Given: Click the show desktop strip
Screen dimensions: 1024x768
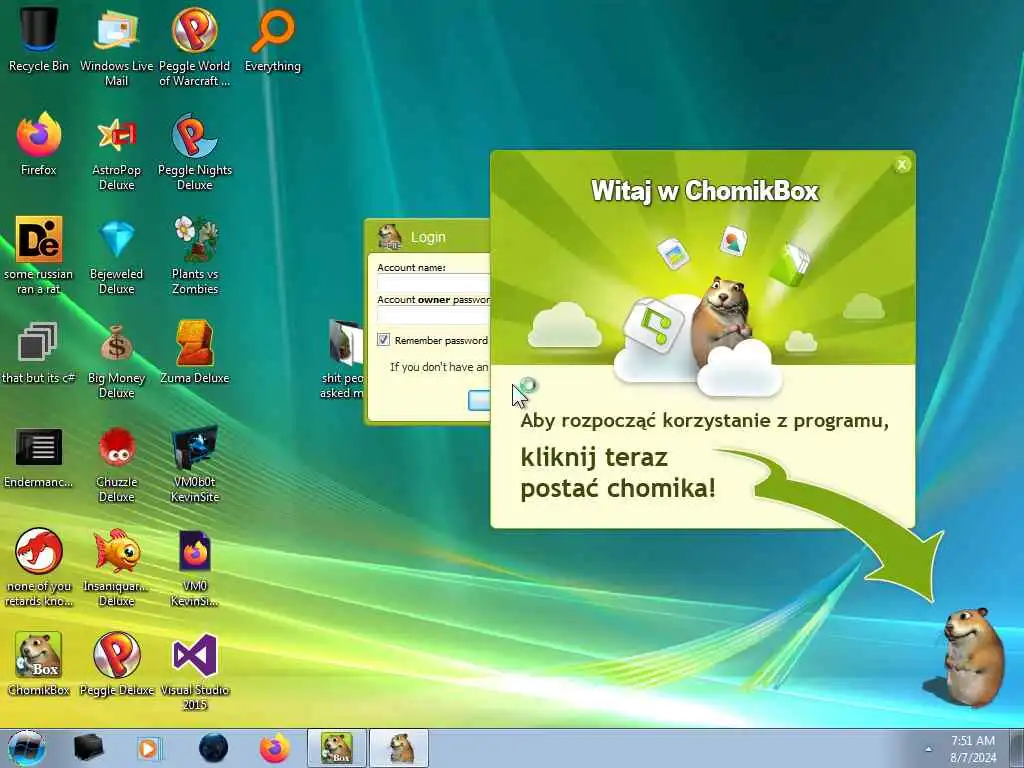Looking at the screenshot, I should tap(1017, 748).
